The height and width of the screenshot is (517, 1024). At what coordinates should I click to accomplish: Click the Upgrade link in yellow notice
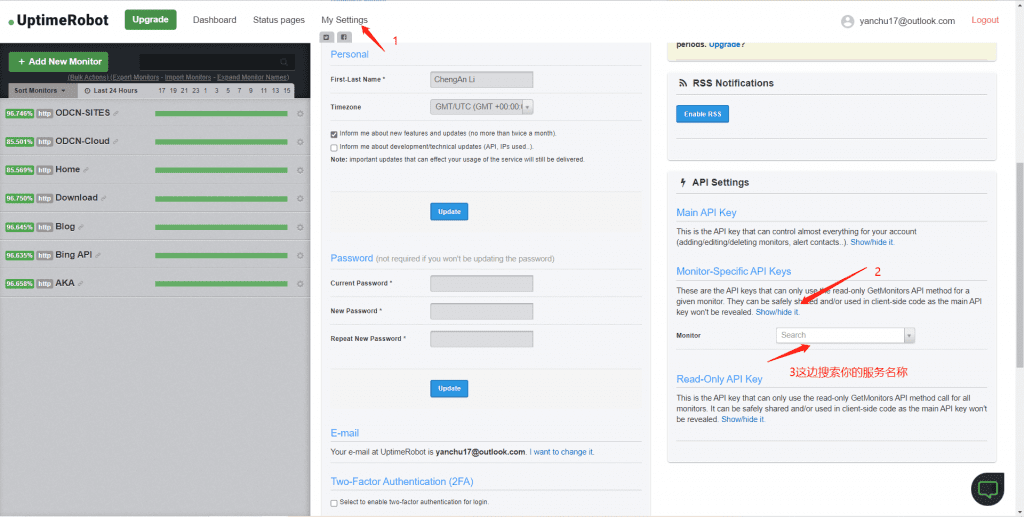pyautogui.click(x=724, y=44)
